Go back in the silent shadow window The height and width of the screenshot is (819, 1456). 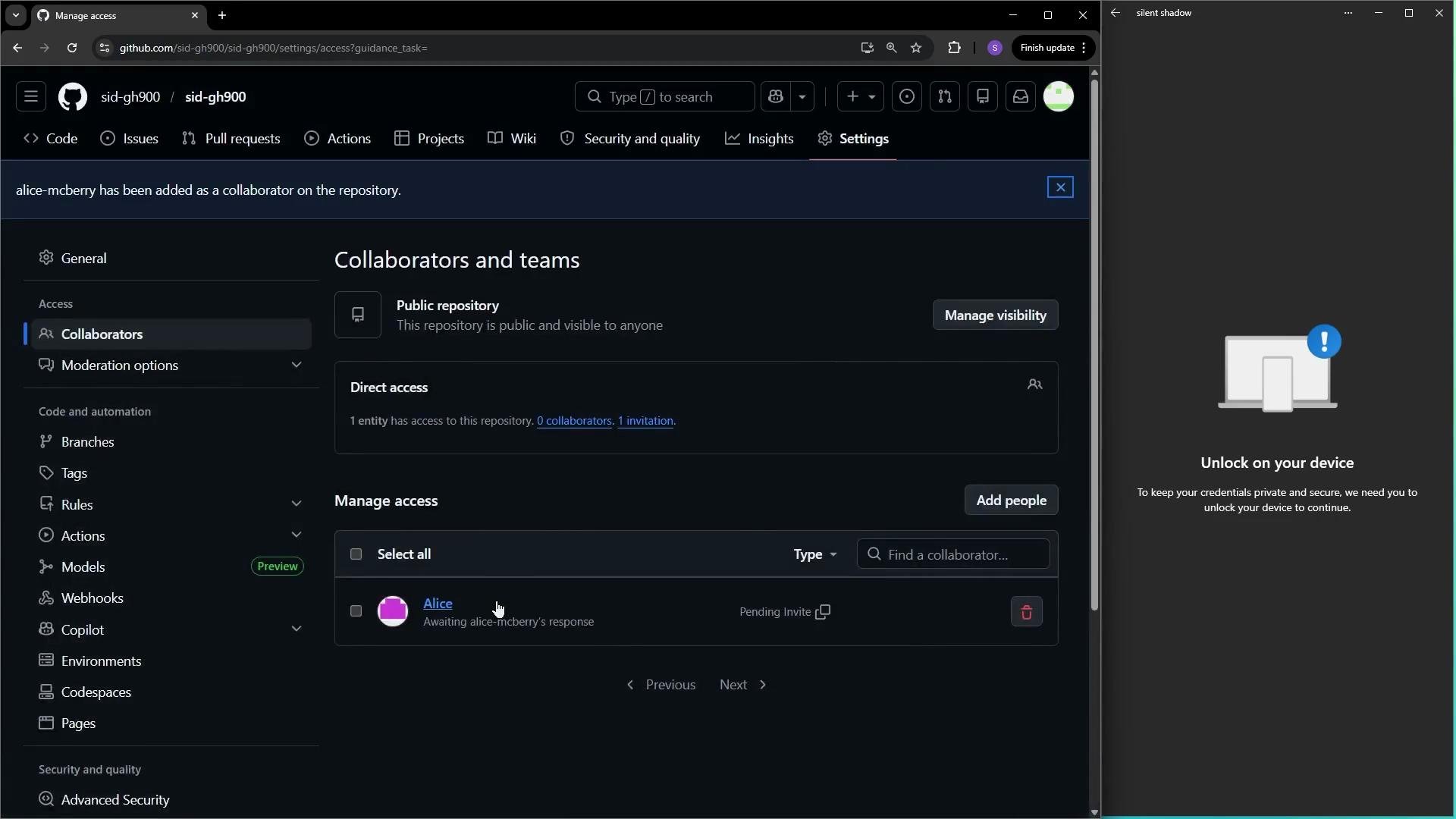(1116, 13)
